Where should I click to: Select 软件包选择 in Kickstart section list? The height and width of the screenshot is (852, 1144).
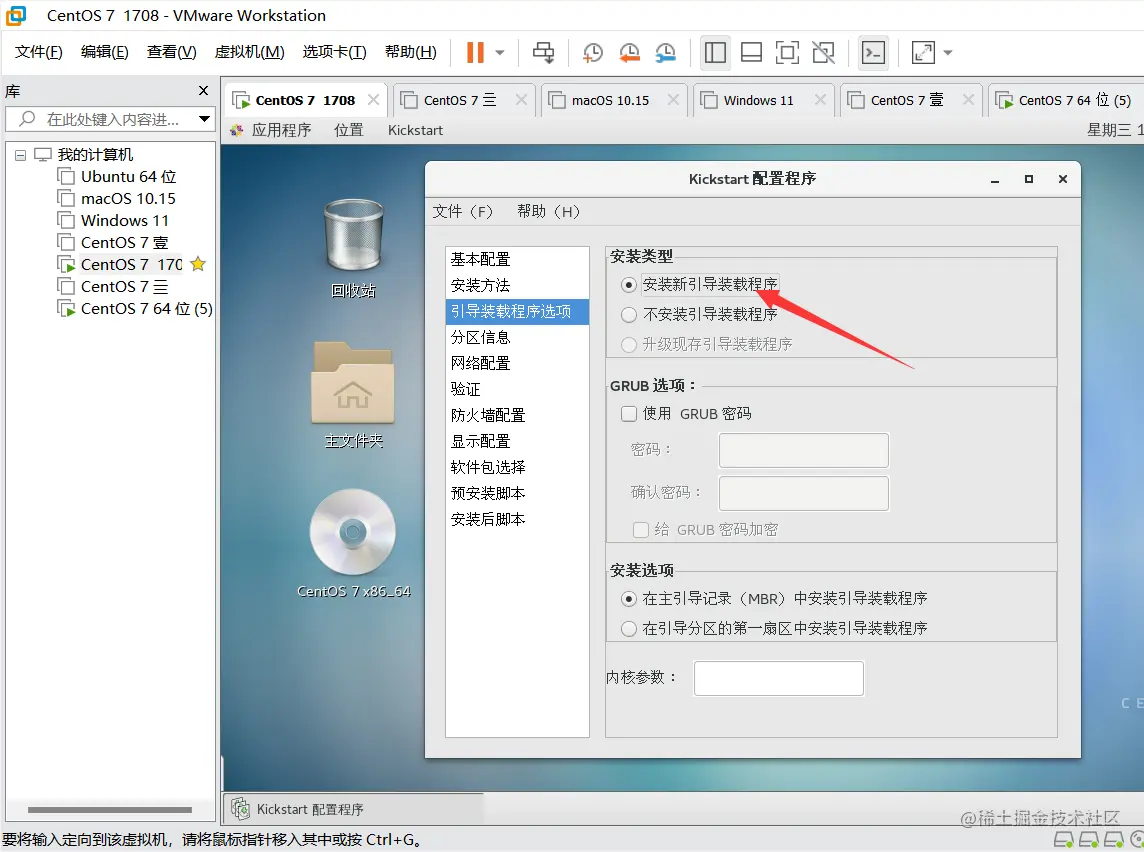[x=517, y=467]
